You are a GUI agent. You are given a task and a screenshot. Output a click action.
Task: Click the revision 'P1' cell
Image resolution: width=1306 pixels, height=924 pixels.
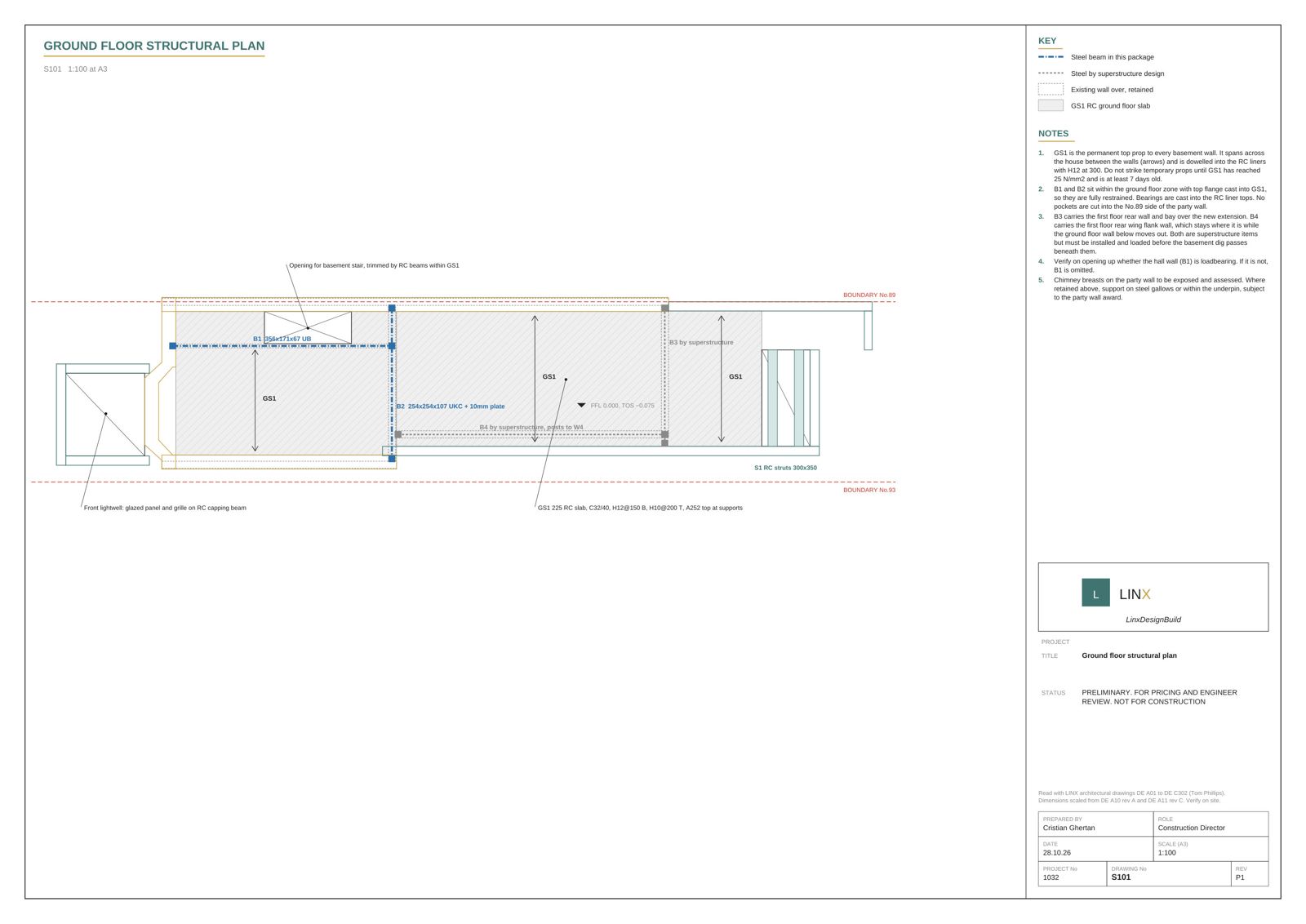1250,873
